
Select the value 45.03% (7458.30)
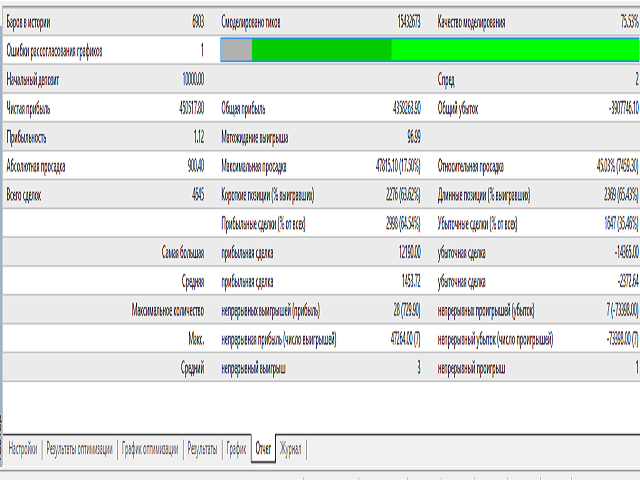(x=618, y=166)
